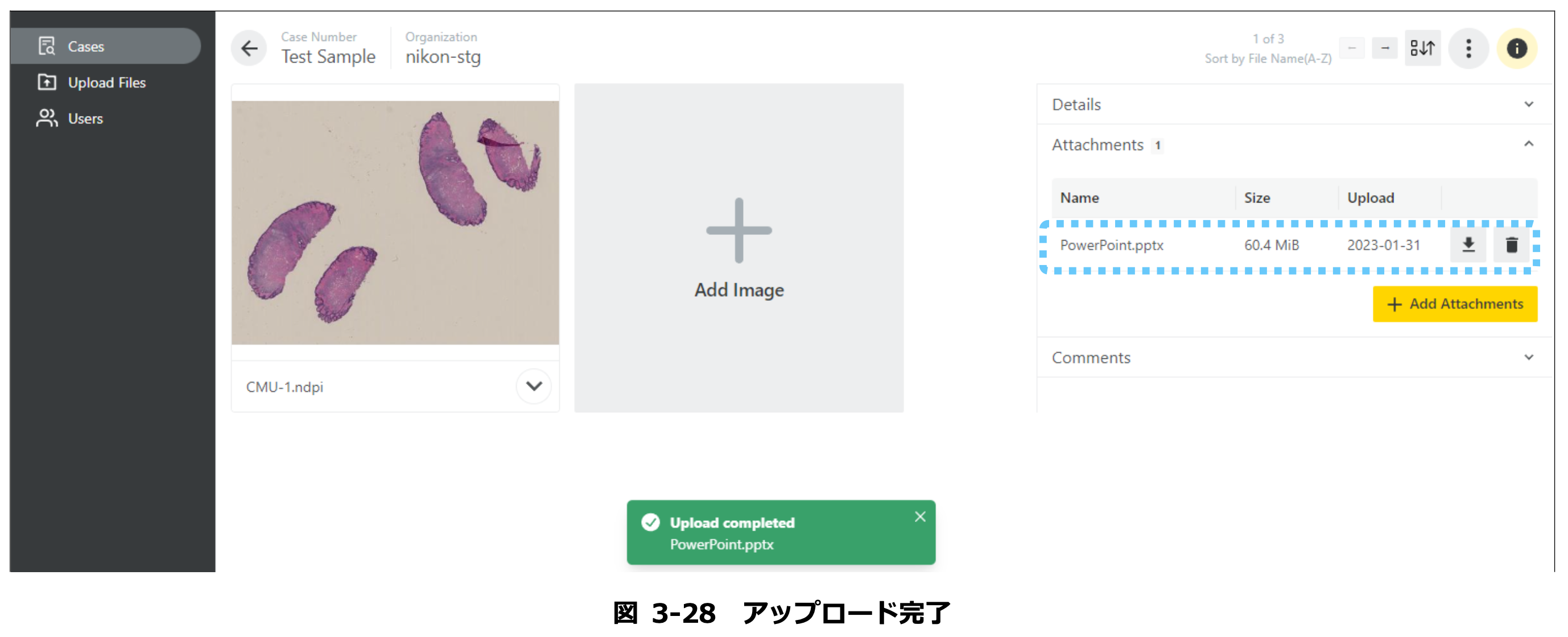This screenshot has height=637, width=1568.
Task: Select the PowerPoint.pptx file name
Action: [x=1111, y=245]
